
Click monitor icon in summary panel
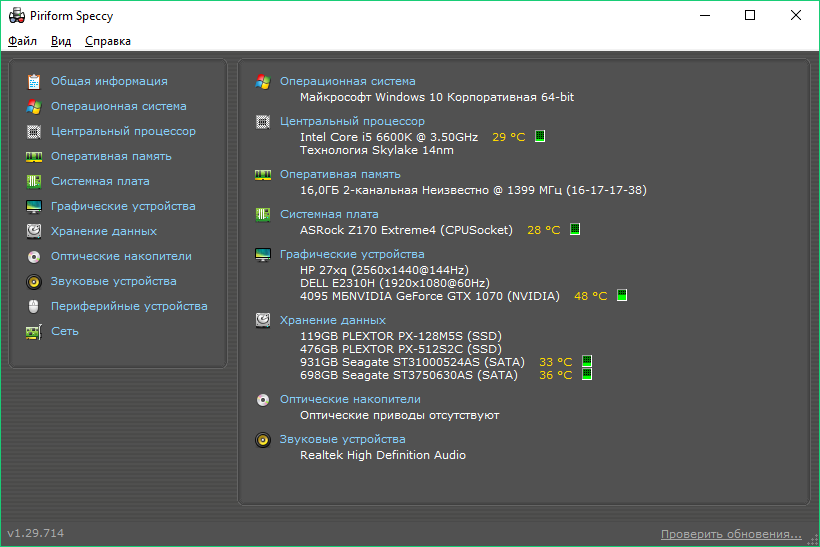pyautogui.click(x=263, y=255)
